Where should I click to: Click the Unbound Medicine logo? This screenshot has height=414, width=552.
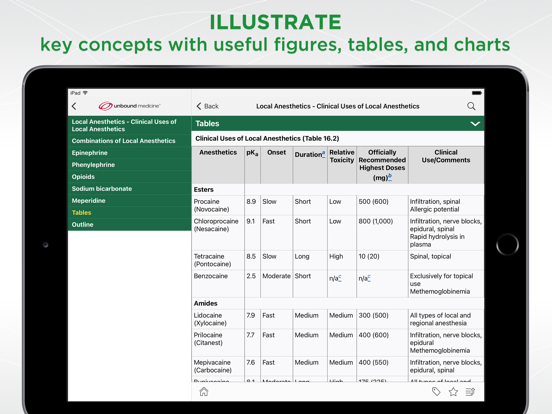[x=129, y=106]
